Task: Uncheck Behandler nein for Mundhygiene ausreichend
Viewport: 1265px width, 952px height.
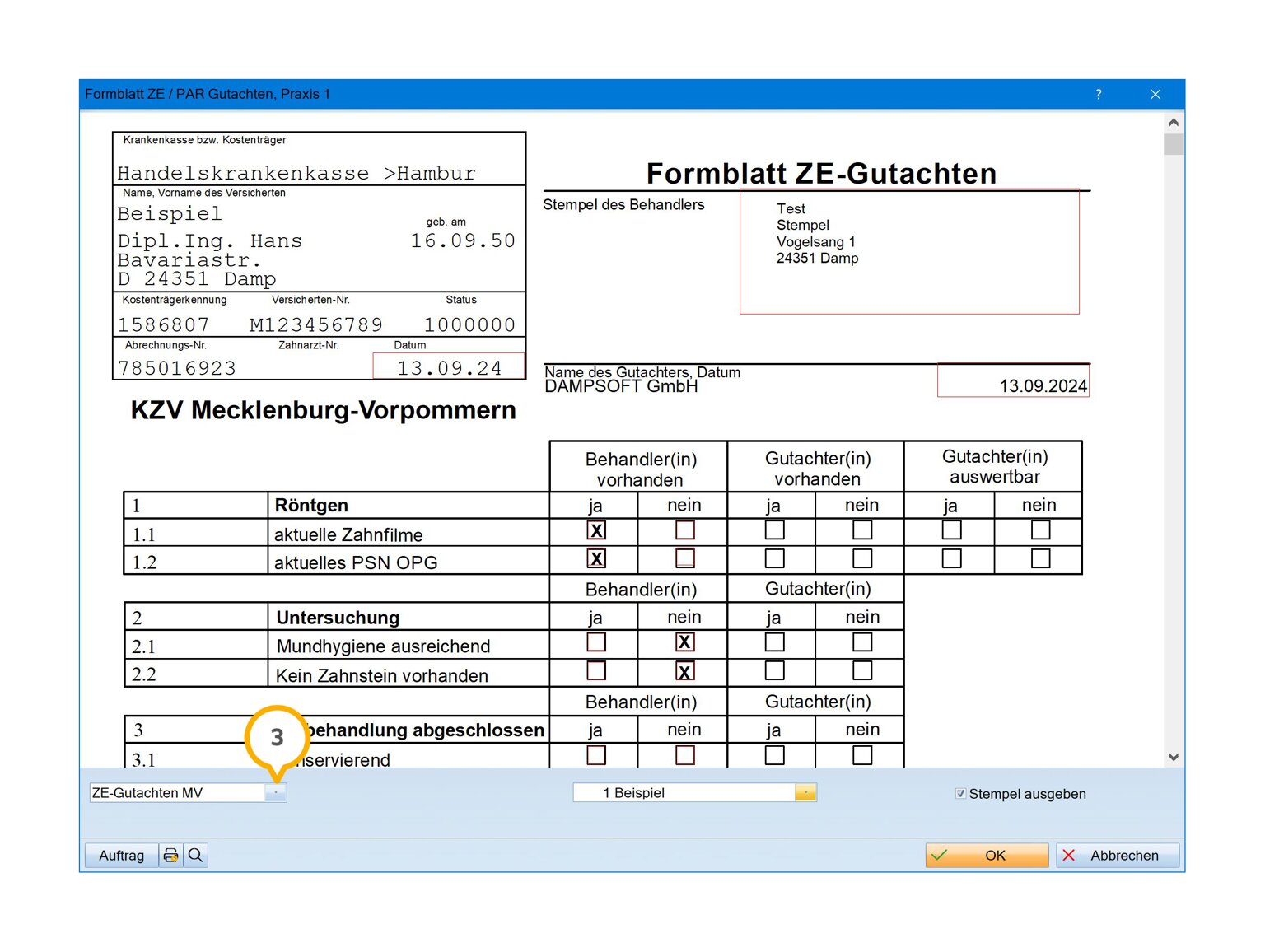Action: point(685,642)
